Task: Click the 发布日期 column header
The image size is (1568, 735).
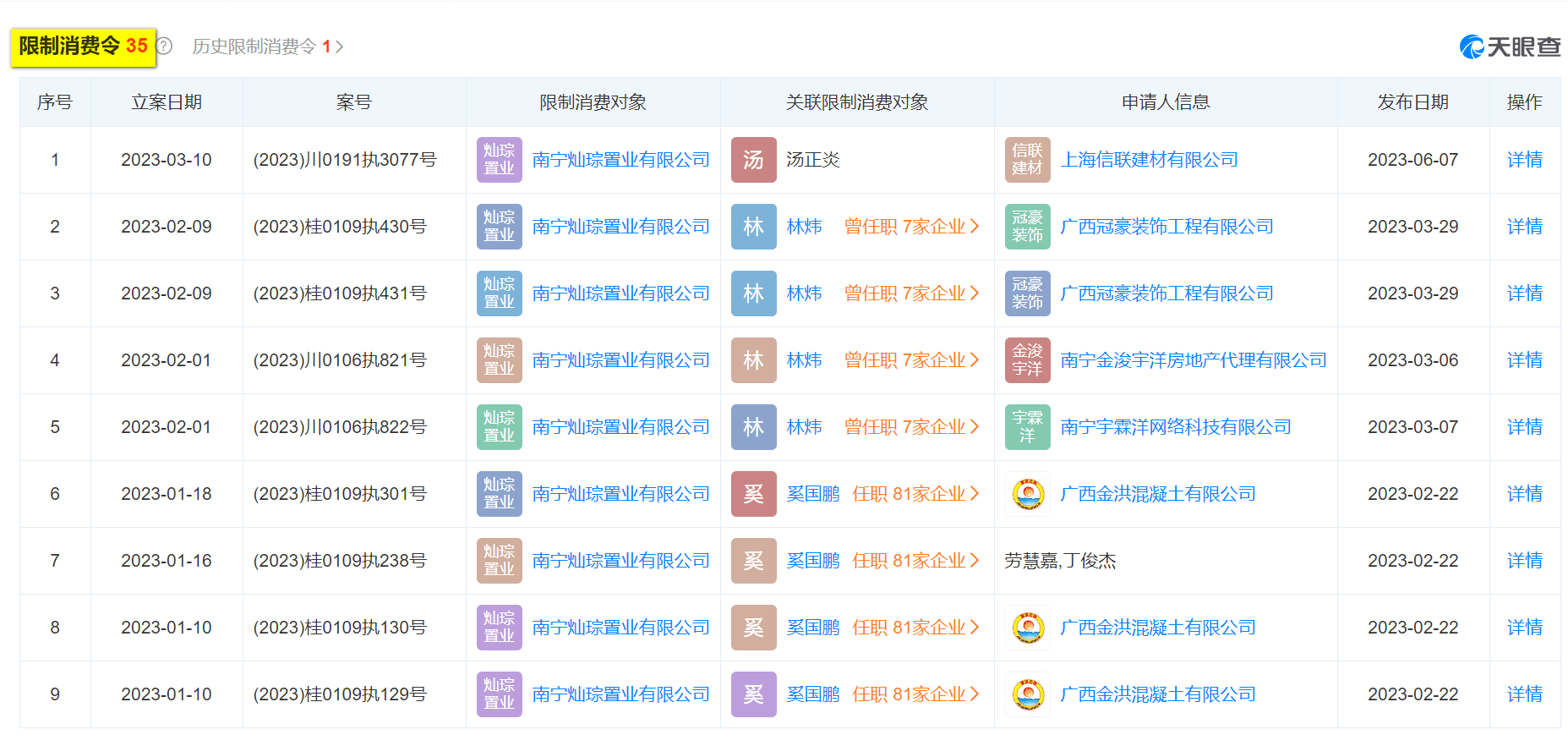Action: click(x=1413, y=102)
